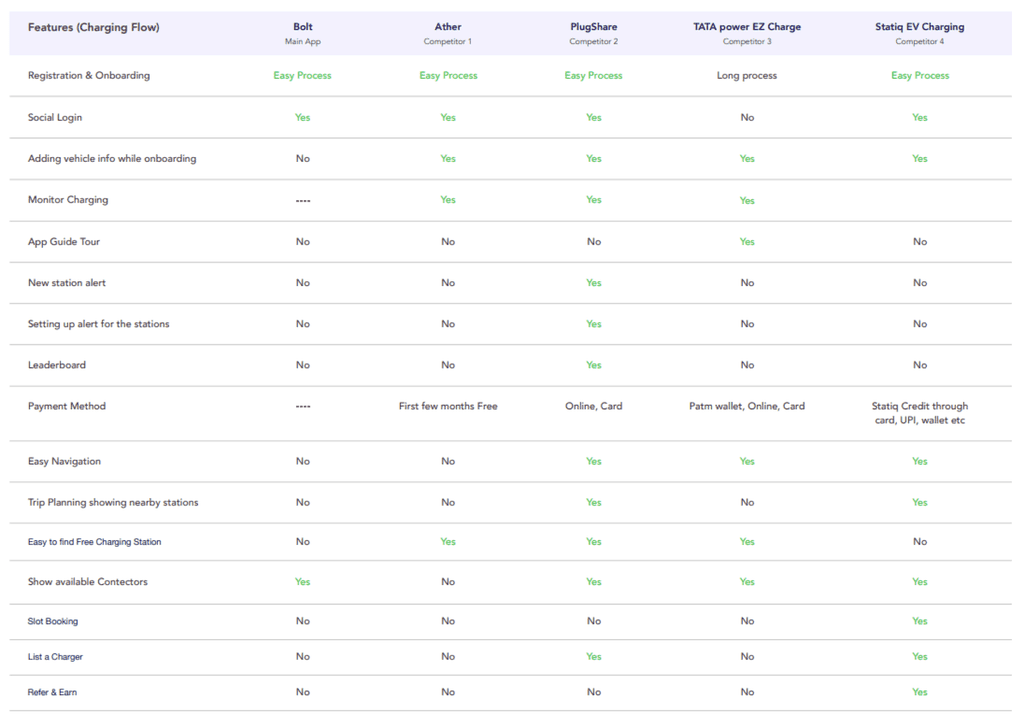Click Bolt's 'Easy Process' for Registration

(302, 75)
